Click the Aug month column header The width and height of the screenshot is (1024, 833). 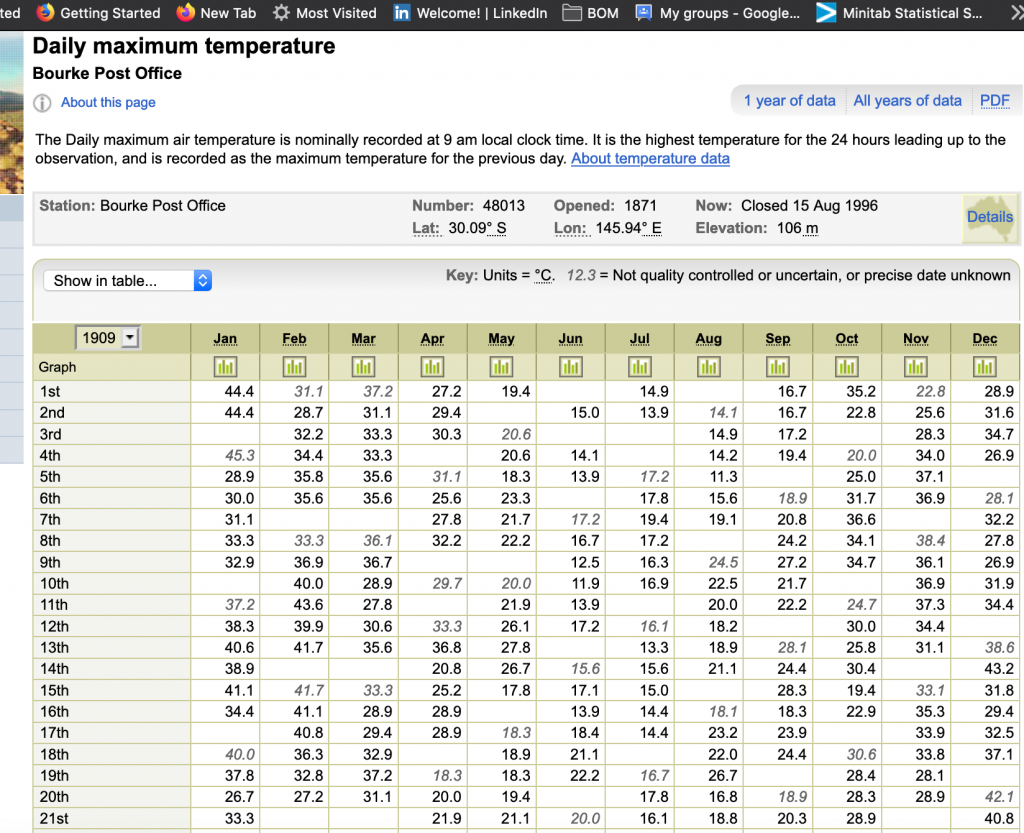tap(708, 339)
